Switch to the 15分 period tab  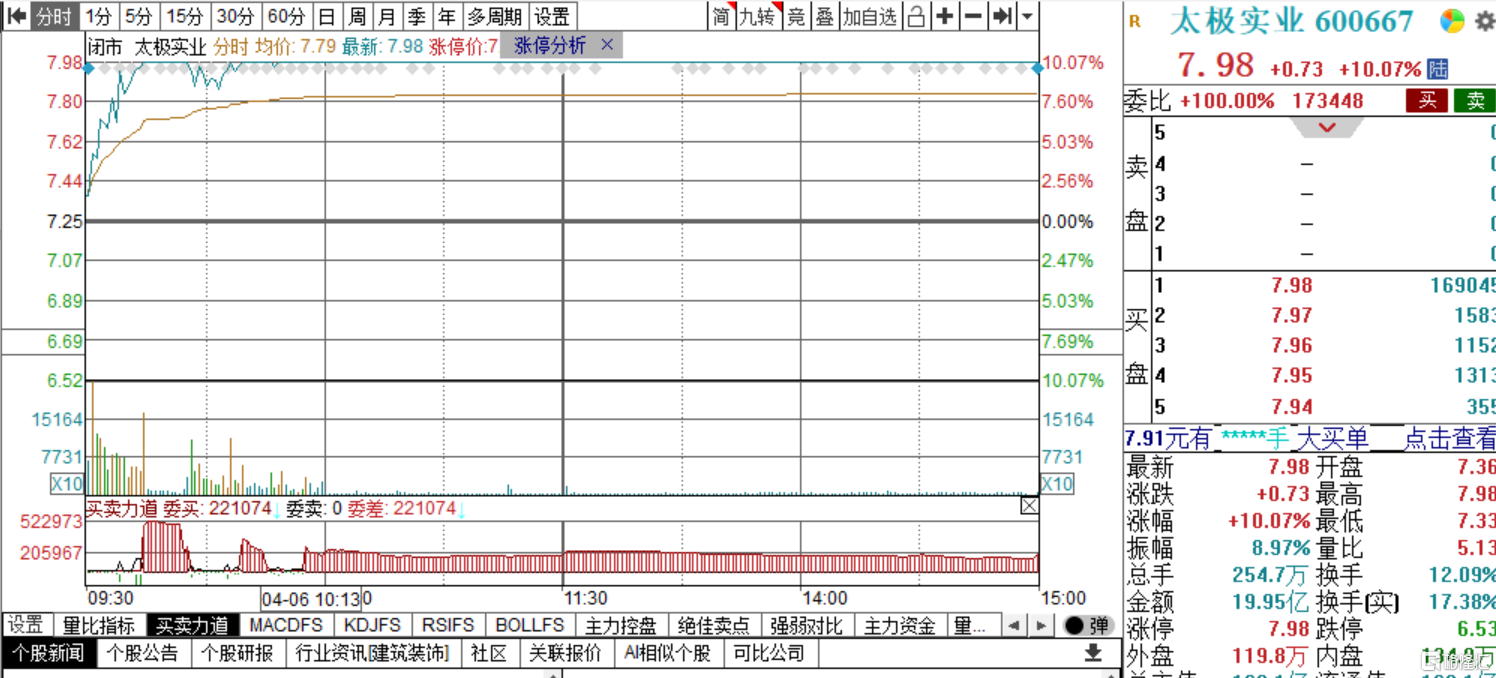185,16
